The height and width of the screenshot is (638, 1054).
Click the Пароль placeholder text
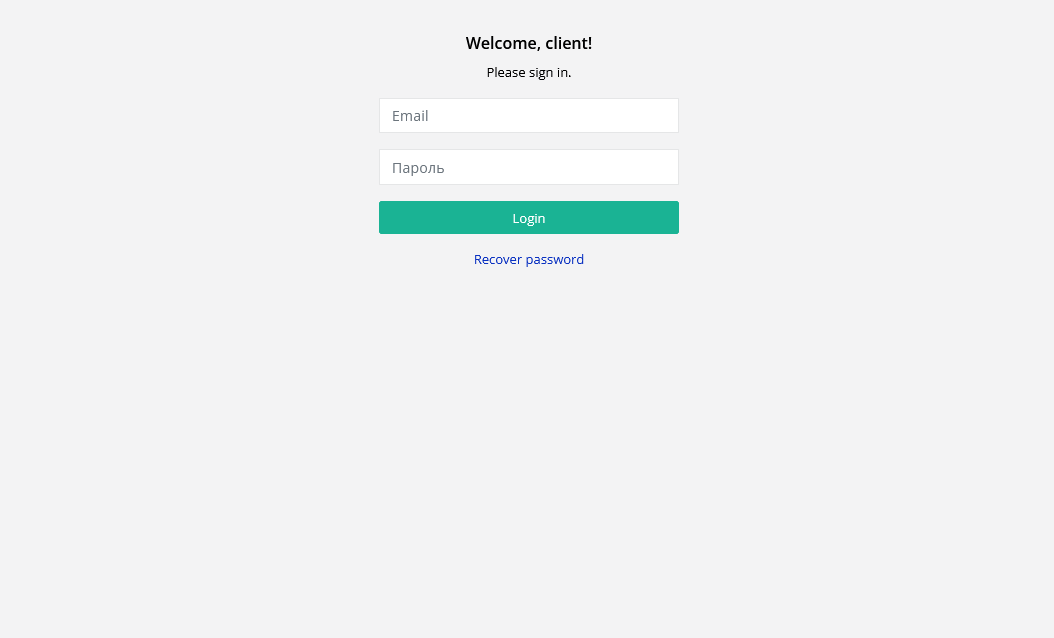tap(418, 168)
